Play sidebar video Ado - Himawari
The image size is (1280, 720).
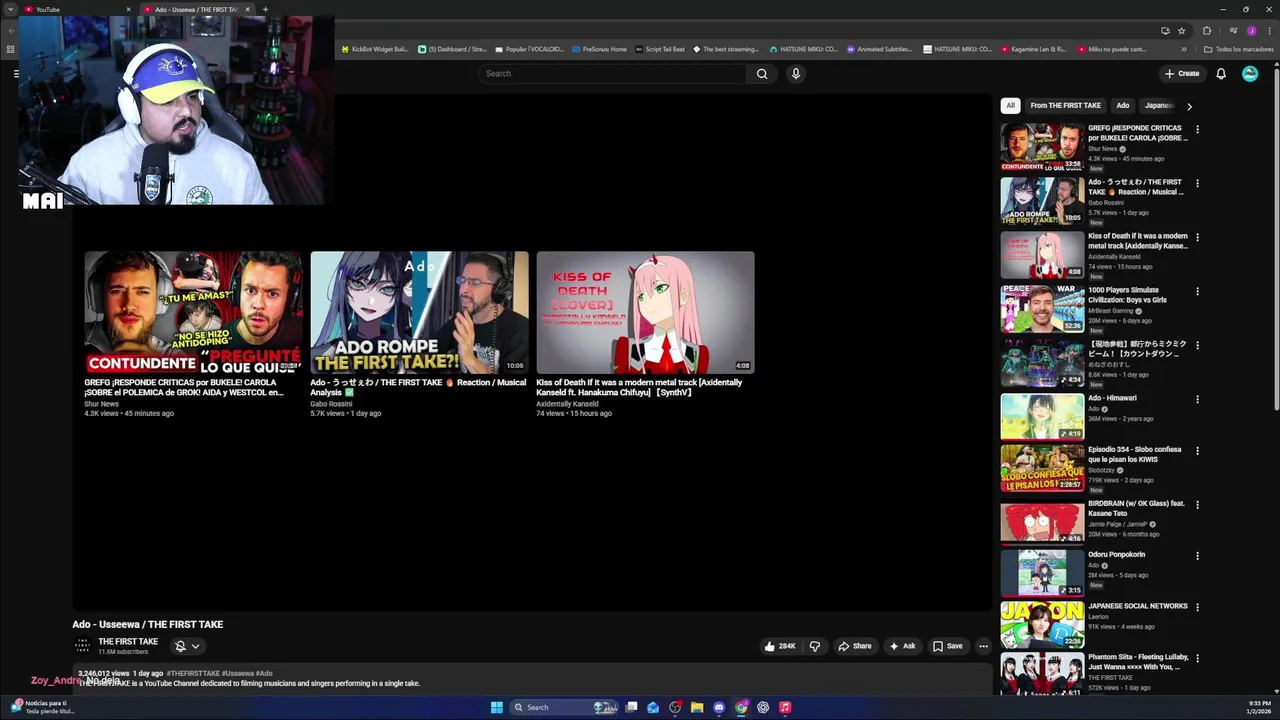[x=1042, y=416]
